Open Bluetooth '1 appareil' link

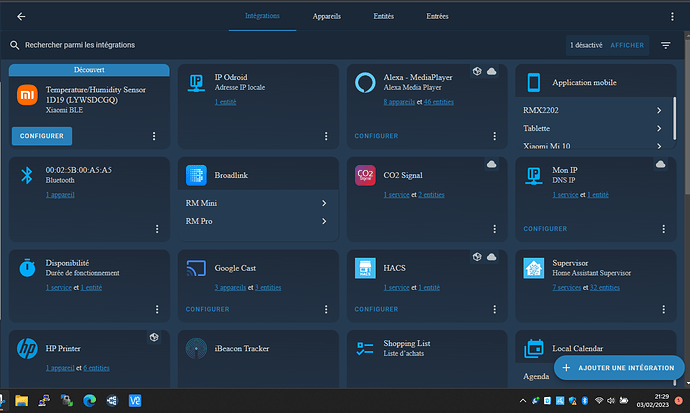click(x=60, y=194)
